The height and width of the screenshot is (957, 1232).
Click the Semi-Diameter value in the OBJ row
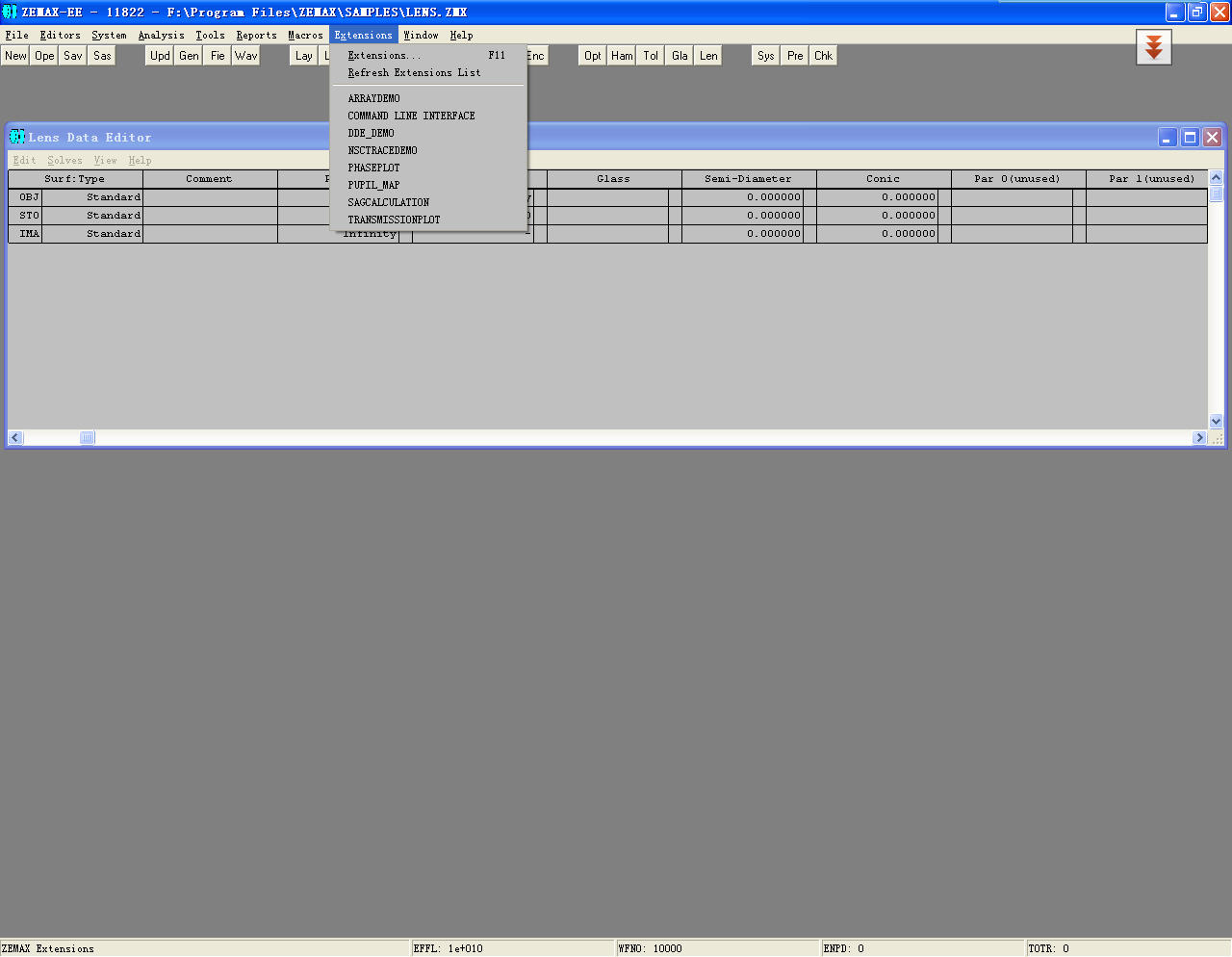pyautogui.click(x=742, y=197)
